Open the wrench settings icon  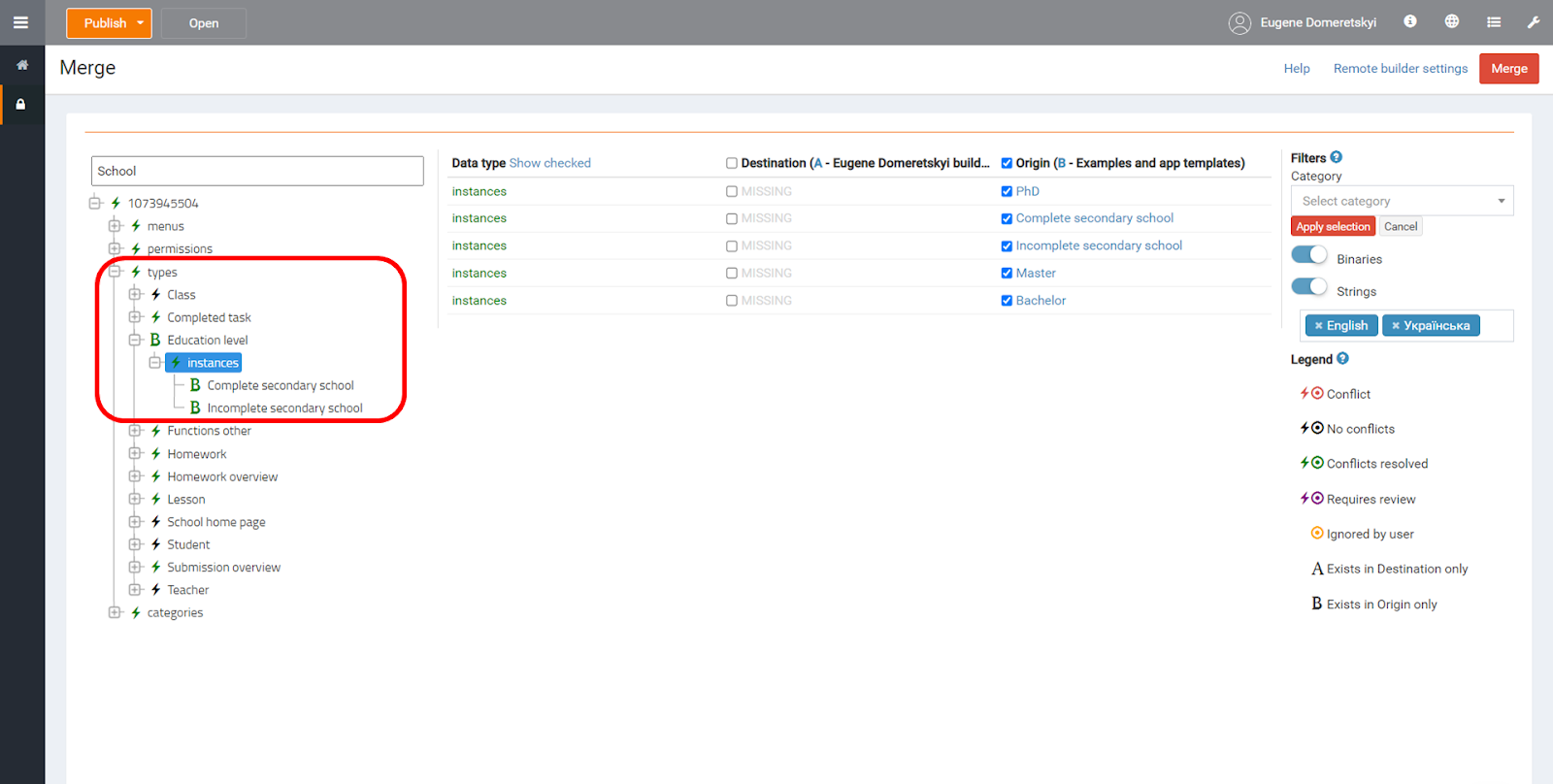click(x=1534, y=21)
